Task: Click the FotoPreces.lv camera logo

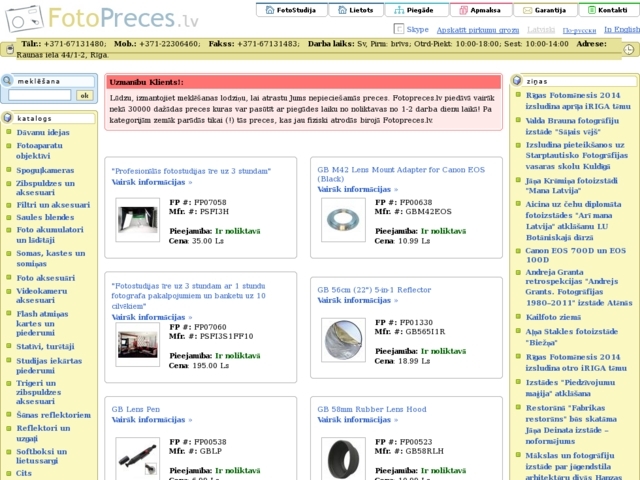Action: 22,17
